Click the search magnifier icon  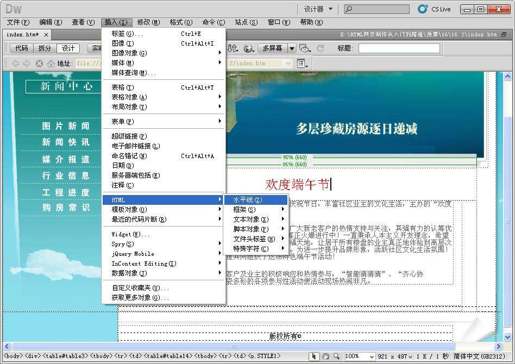349,9
